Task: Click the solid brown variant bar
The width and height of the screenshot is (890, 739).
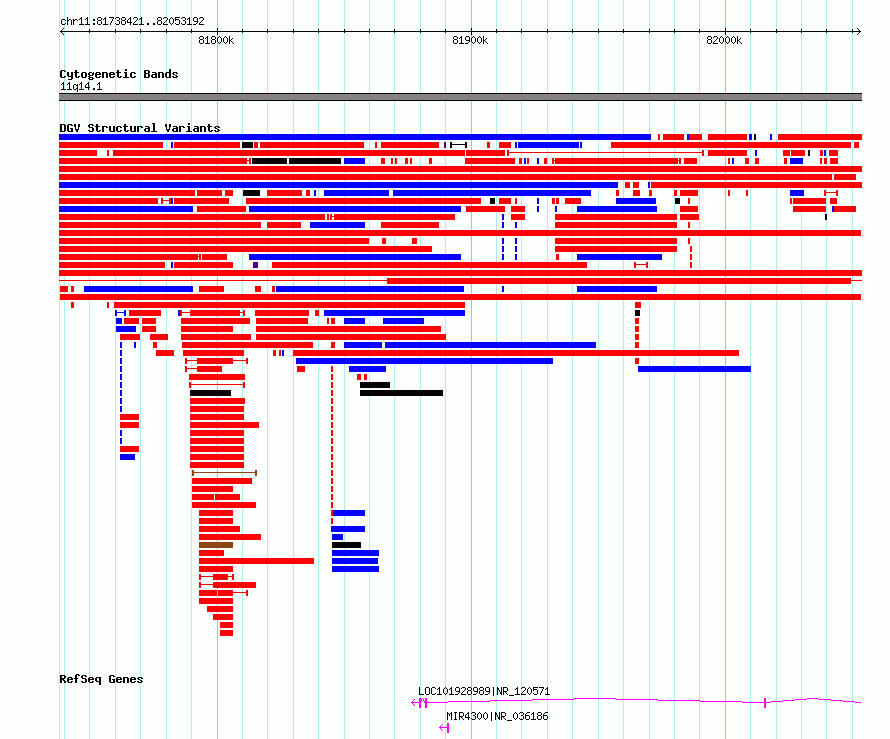Action: 216,545
